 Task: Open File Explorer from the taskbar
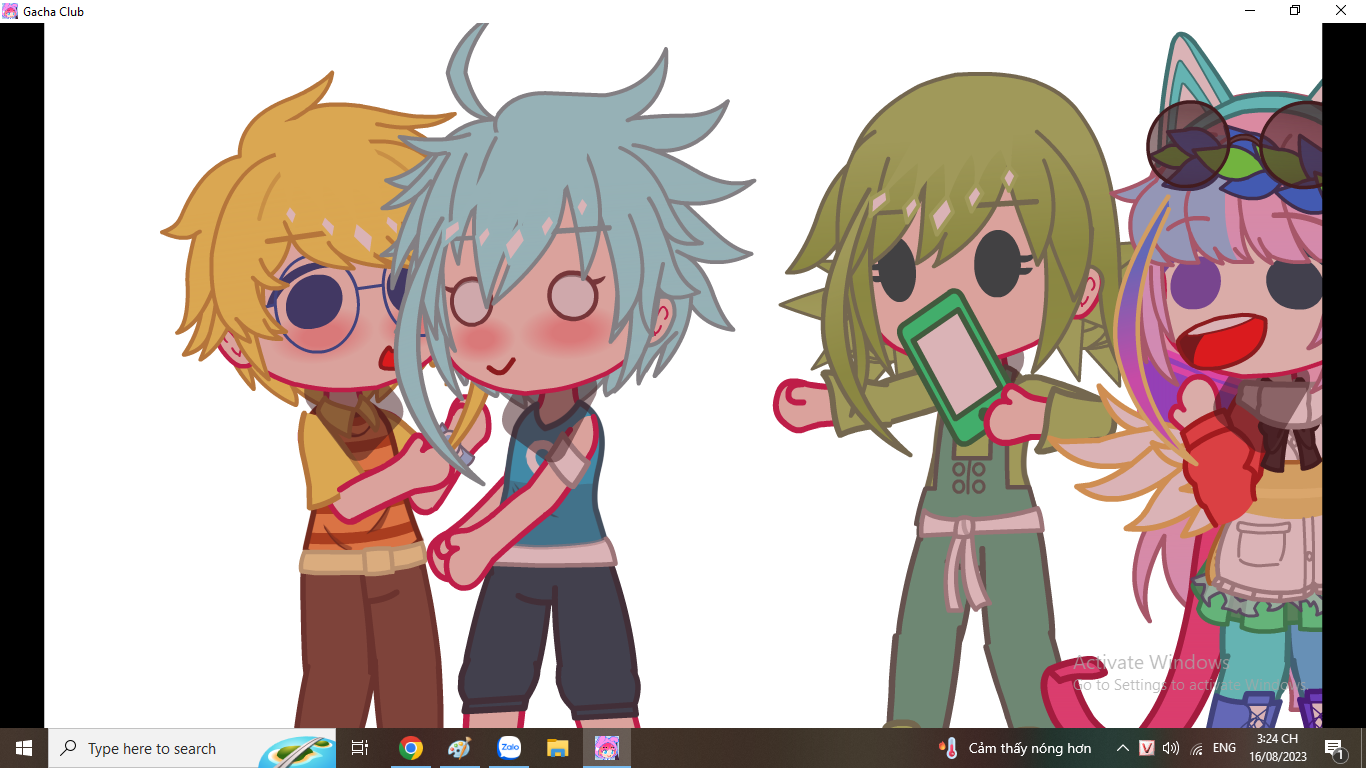(558, 748)
